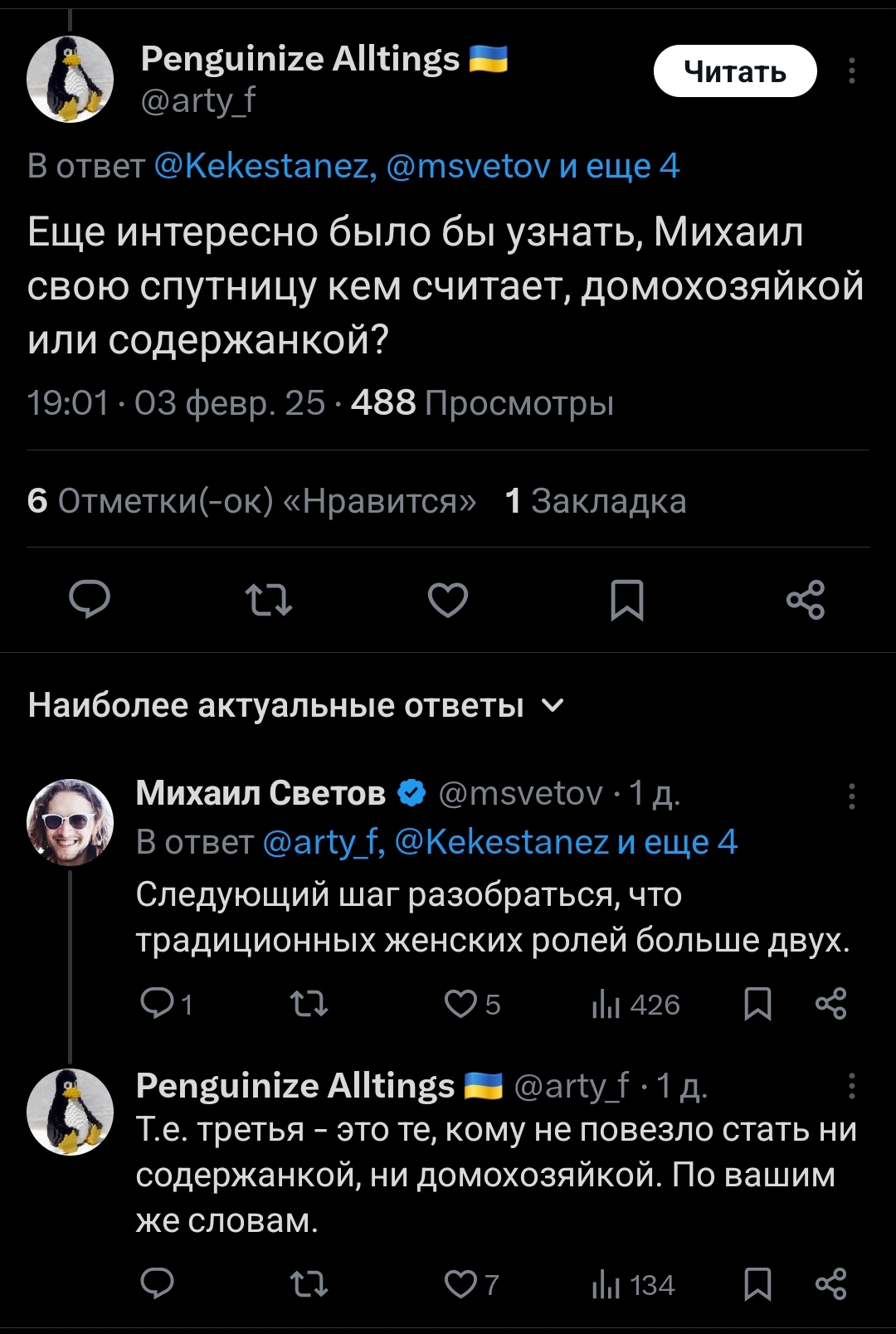Repost Михаил Светов's reply
Viewport: 896px width, 1334px height.
click(x=309, y=1004)
